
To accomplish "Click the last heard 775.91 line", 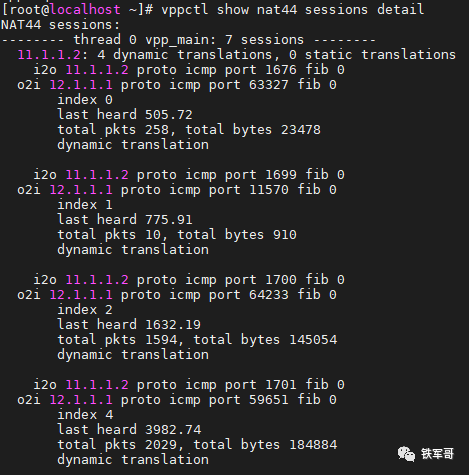I will [125, 220].
